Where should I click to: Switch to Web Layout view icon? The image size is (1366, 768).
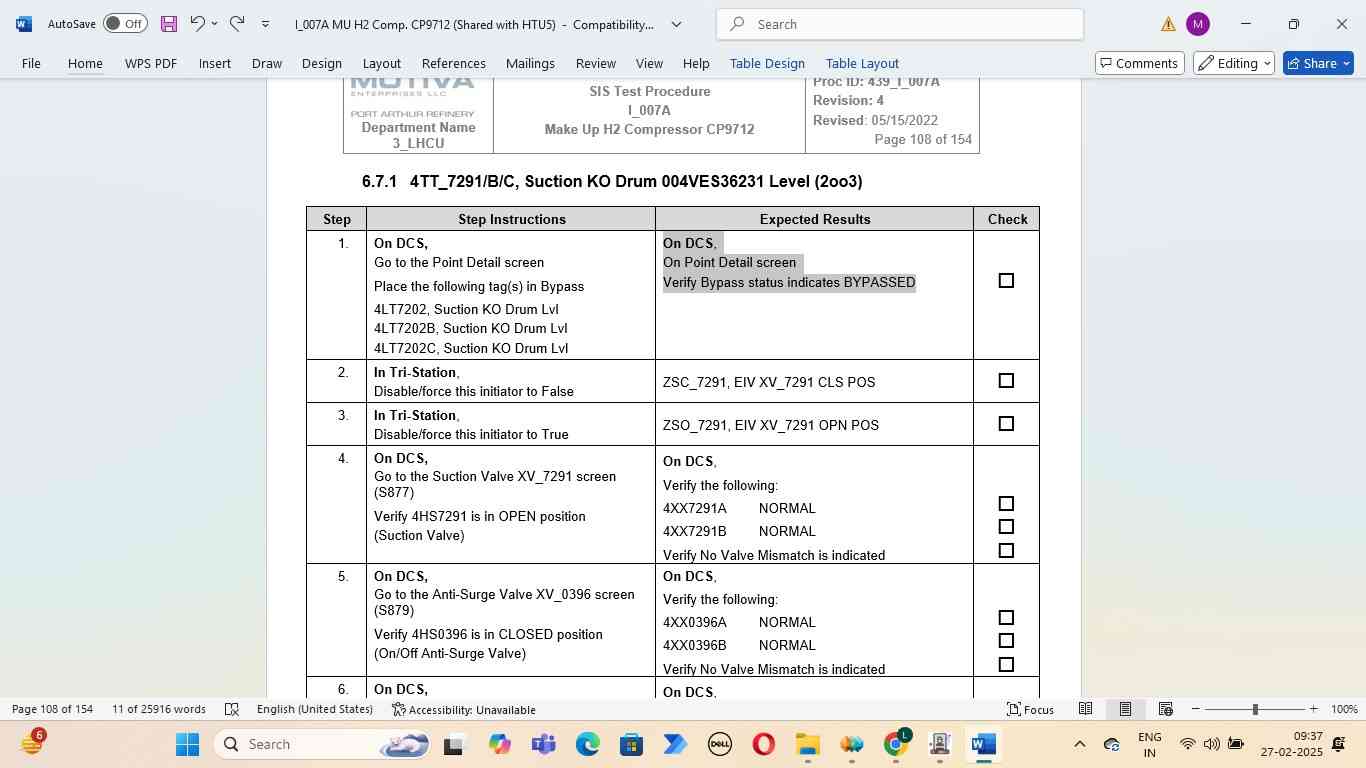pyautogui.click(x=1165, y=709)
